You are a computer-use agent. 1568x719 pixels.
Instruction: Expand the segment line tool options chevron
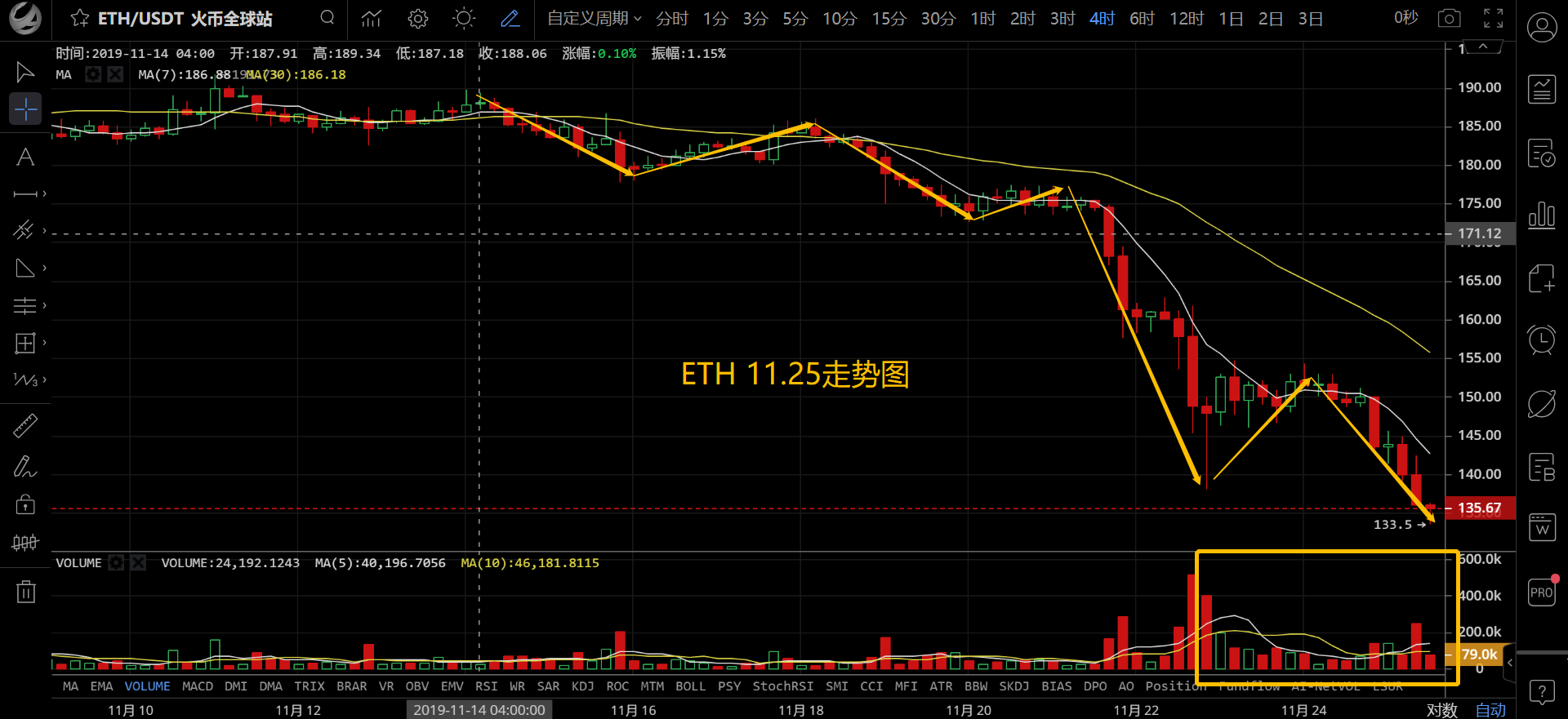(44, 194)
